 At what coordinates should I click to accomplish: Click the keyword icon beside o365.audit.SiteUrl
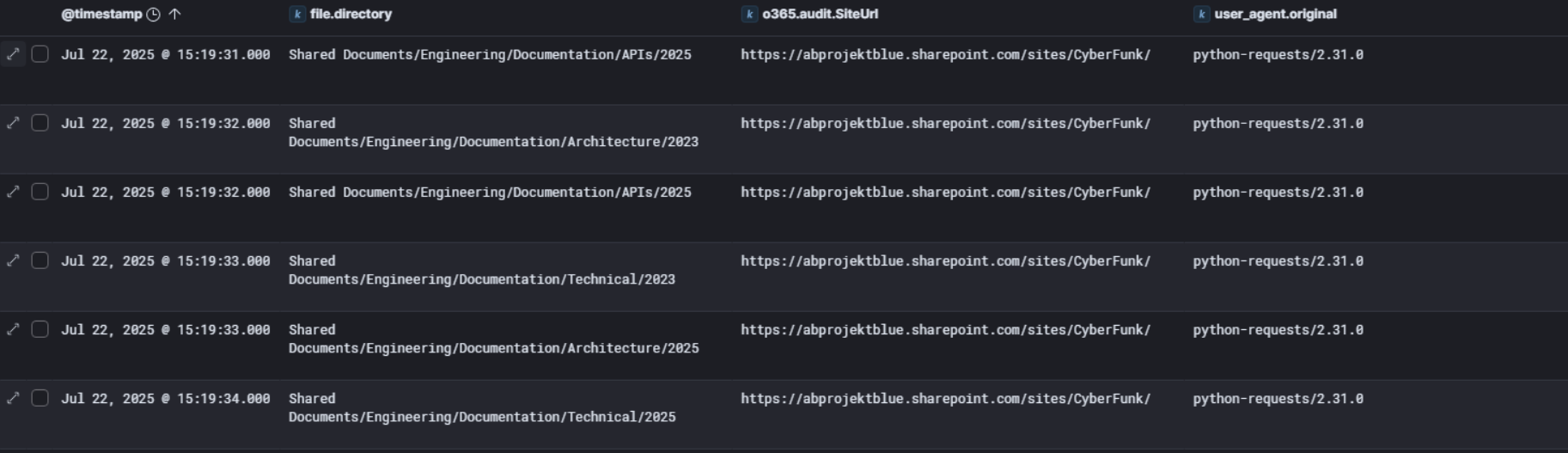pos(749,14)
